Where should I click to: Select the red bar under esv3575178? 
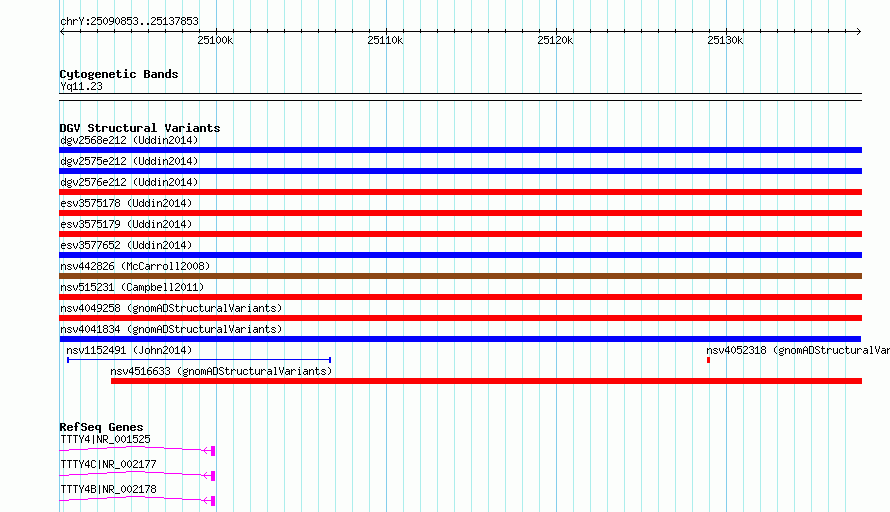click(460, 213)
